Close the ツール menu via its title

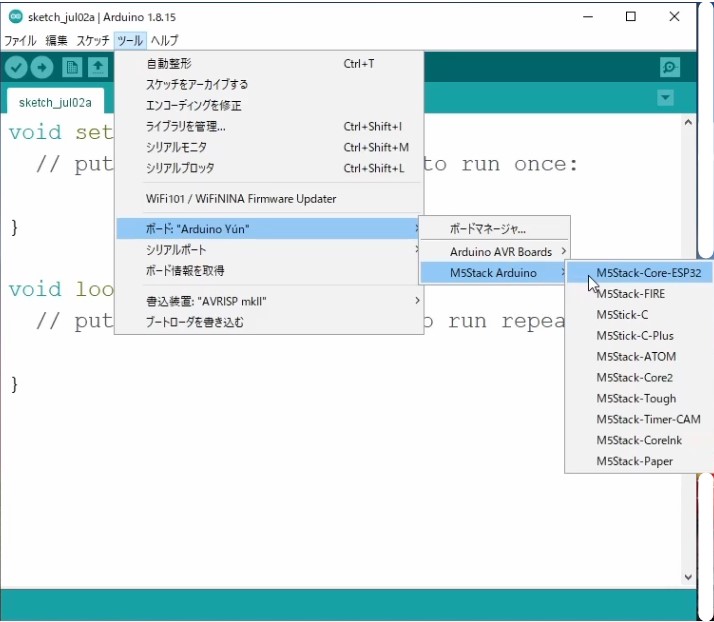[x=130, y=41]
